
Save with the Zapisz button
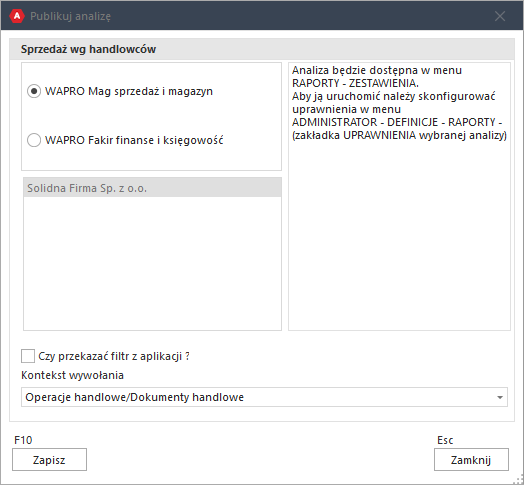tap(49, 460)
